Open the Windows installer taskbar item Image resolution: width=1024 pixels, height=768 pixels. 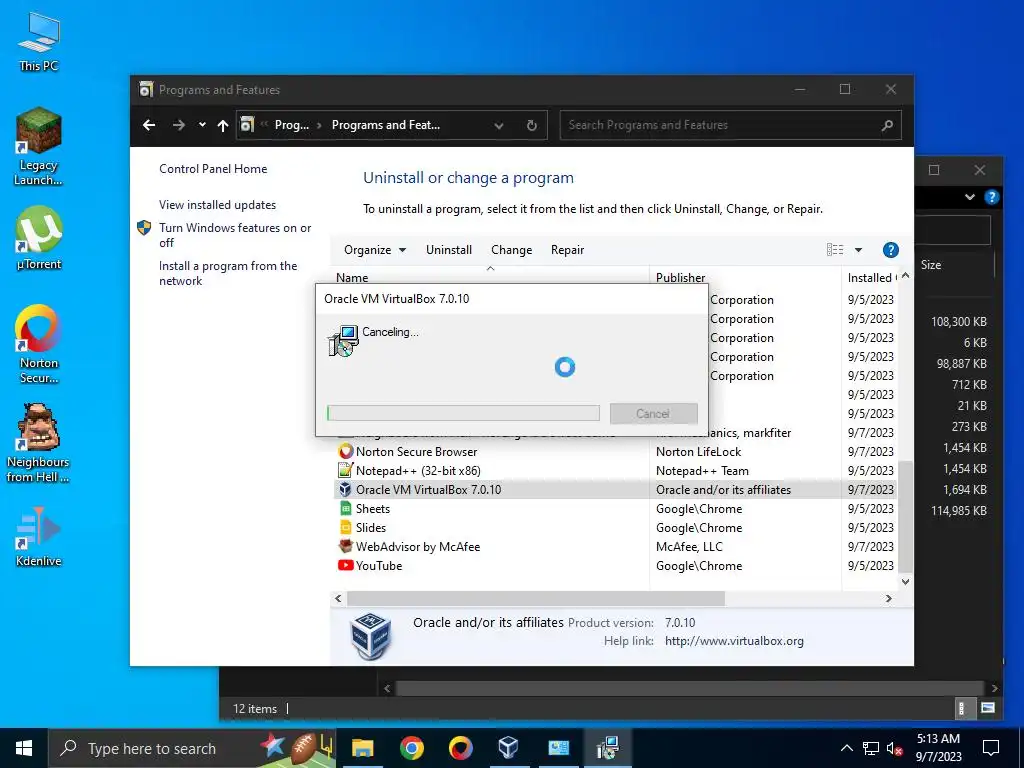607,748
